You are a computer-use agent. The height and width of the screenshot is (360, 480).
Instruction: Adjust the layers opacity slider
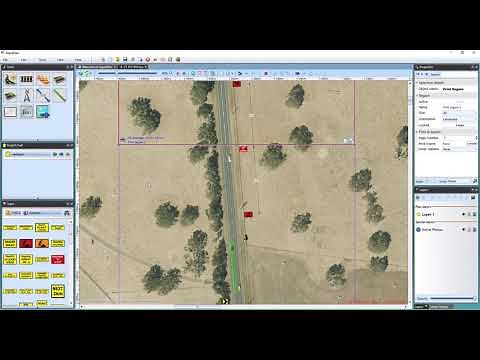point(452,298)
